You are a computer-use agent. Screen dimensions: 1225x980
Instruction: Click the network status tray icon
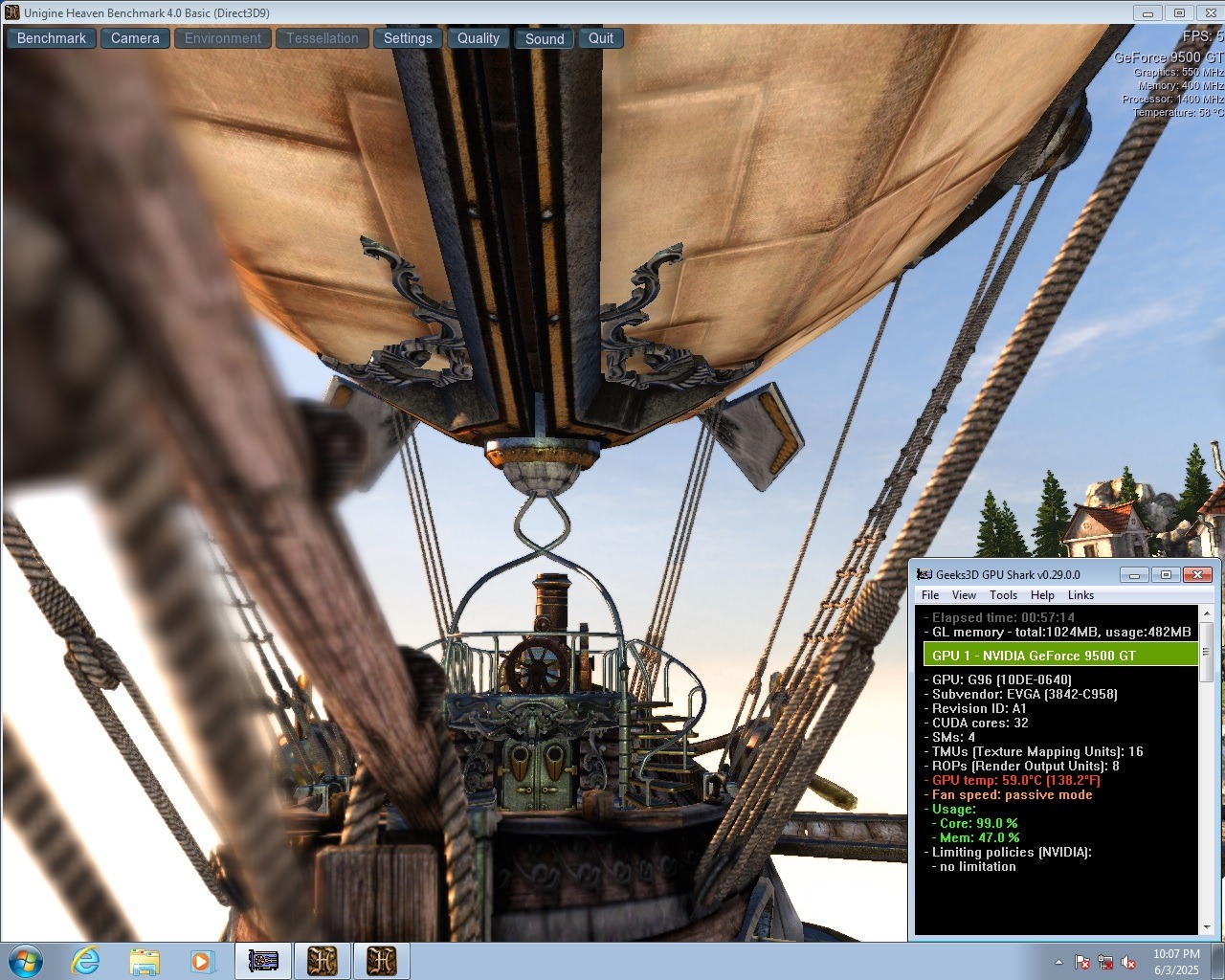tap(1105, 962)
